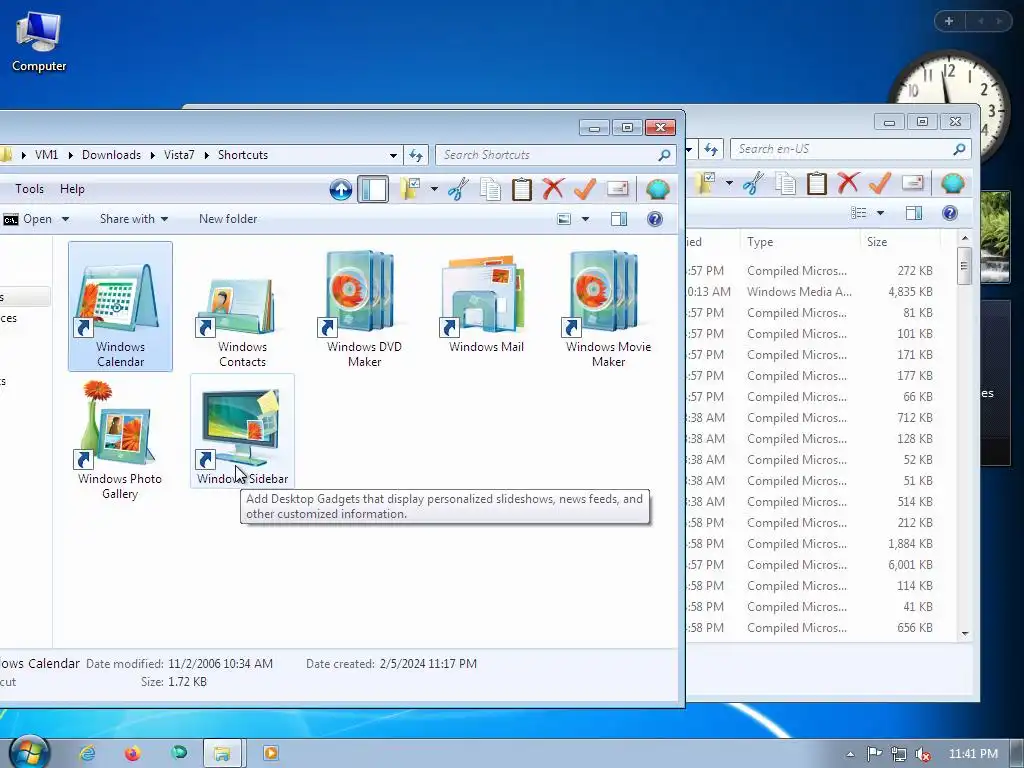Screen dimensions: 1024x768
Task: Select the Windows Sidebar shortcut
Action: (x=242, y=431)
